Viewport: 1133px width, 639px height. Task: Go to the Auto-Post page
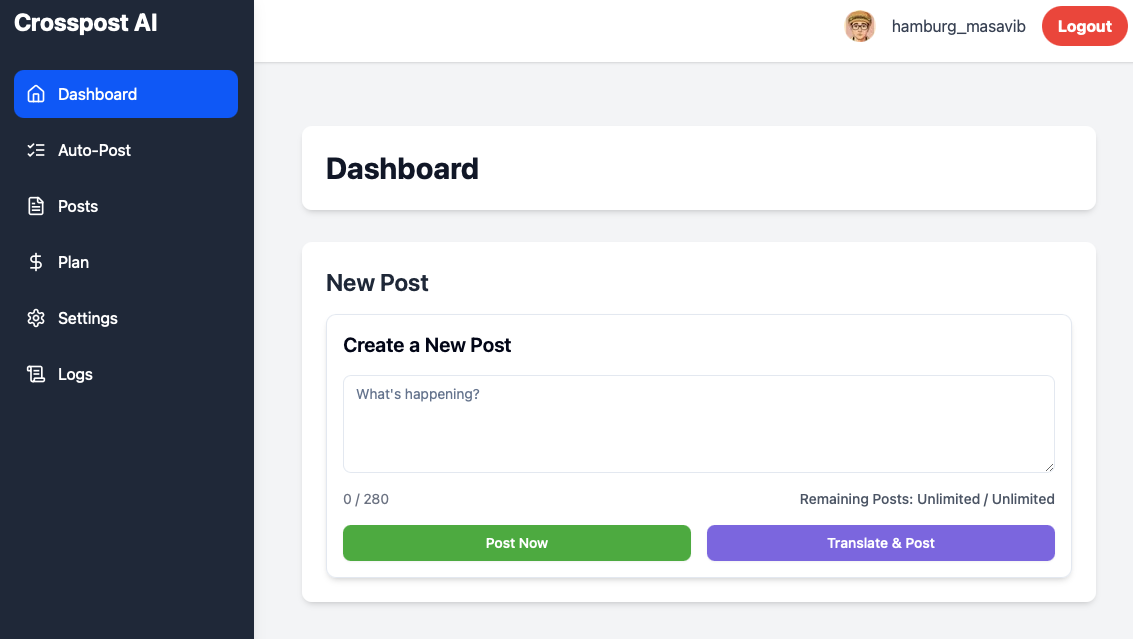pos(94,150)
